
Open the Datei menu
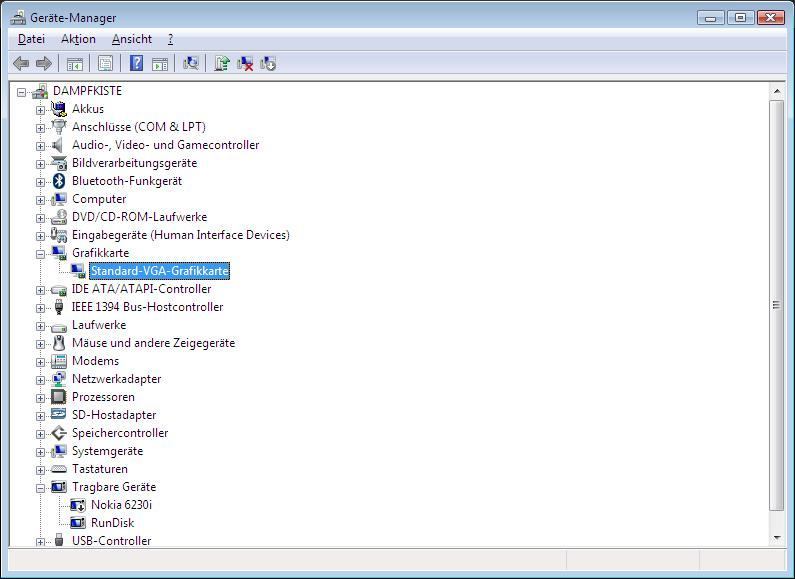tap(31, 39)
